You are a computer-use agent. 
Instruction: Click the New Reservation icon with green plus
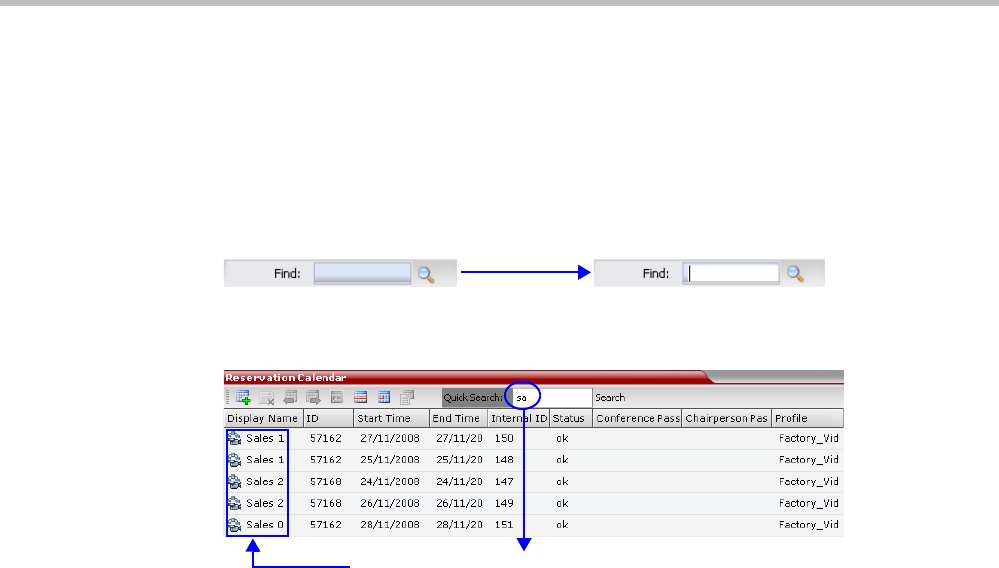coord(243,397)
